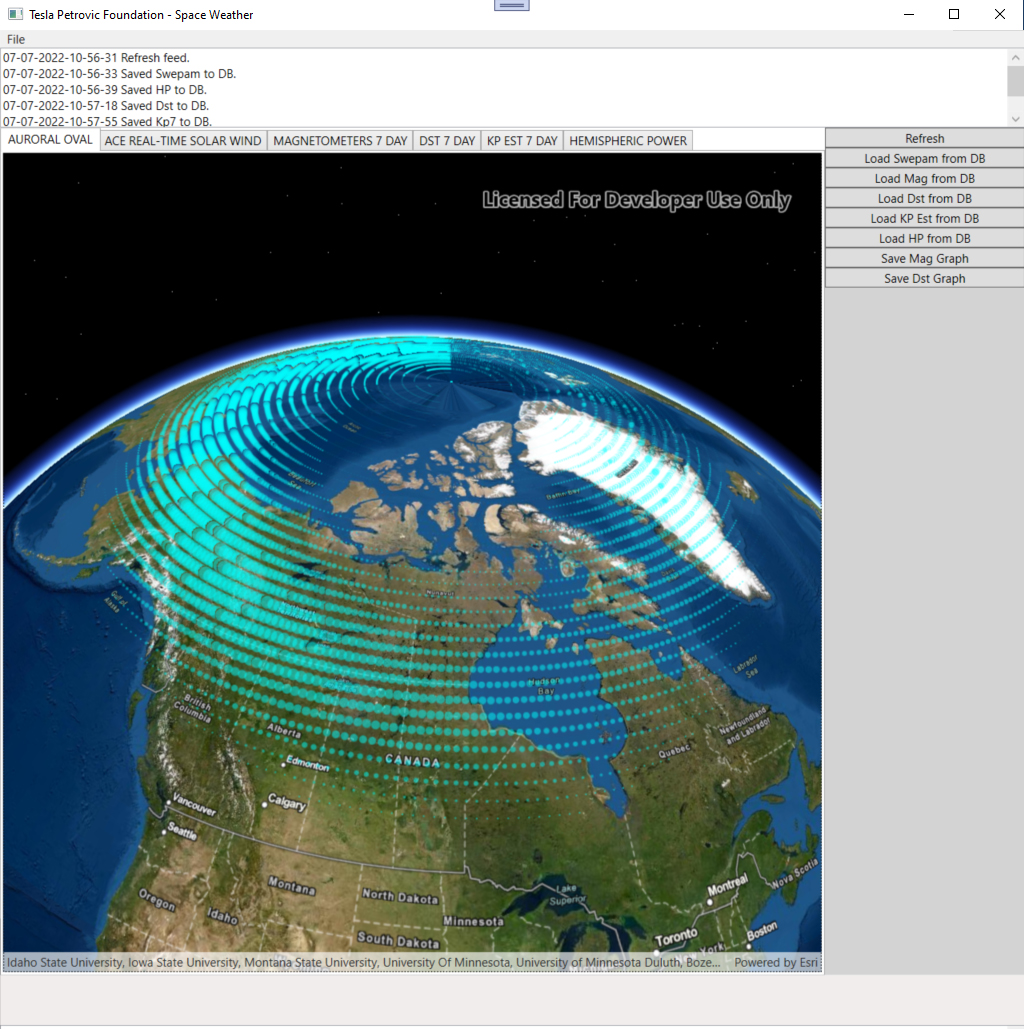1024x1029 pixels.
Task: Click the 'Refresh feed.' log line
Action: pos(96,58)
